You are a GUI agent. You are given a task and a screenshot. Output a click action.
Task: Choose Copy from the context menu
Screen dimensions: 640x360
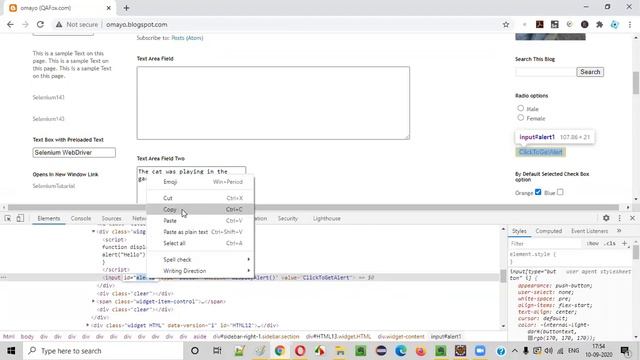tap(200, 209)
